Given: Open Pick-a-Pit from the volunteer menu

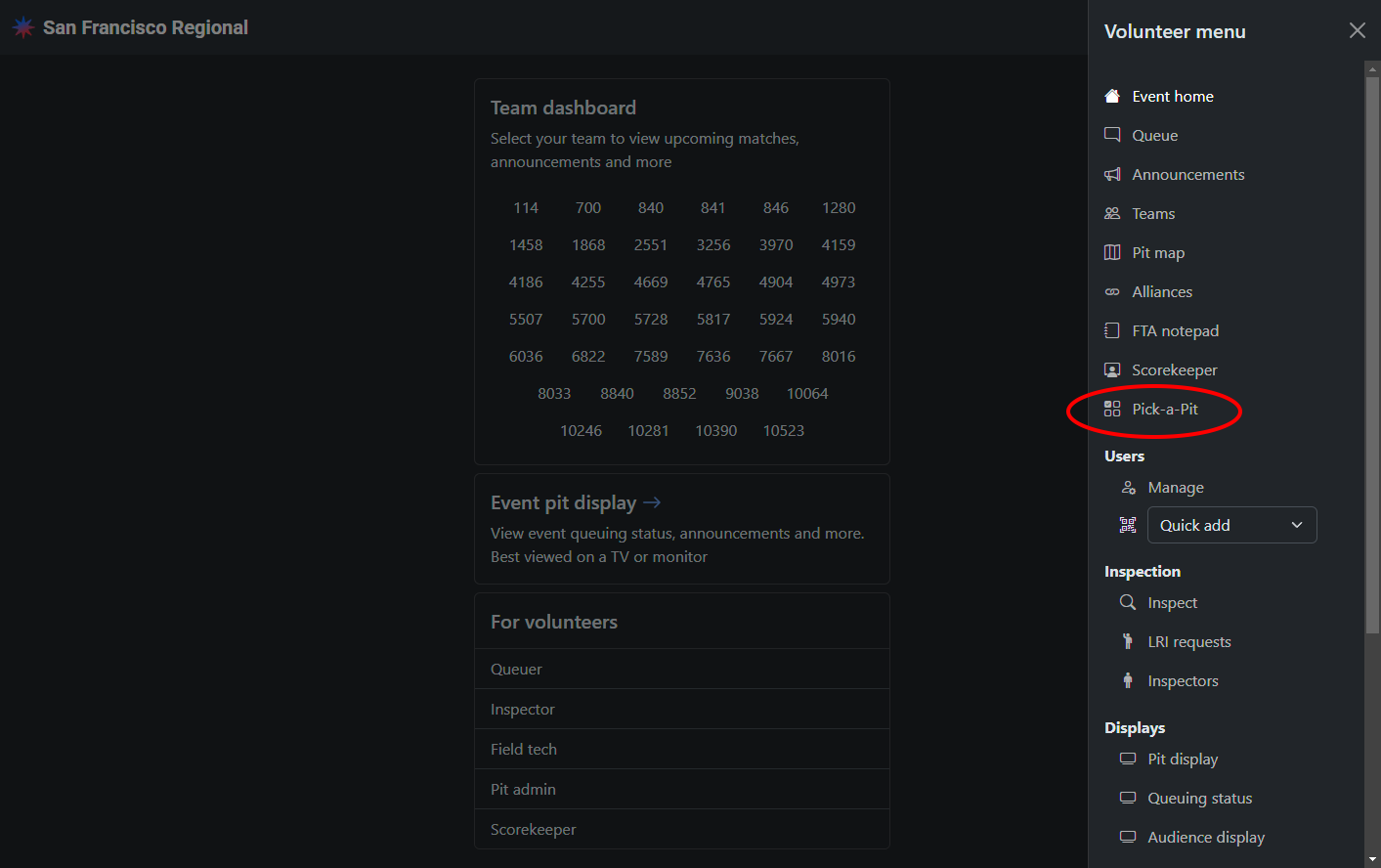Looking at the screenshot, I should click(x=1164, y=409).
